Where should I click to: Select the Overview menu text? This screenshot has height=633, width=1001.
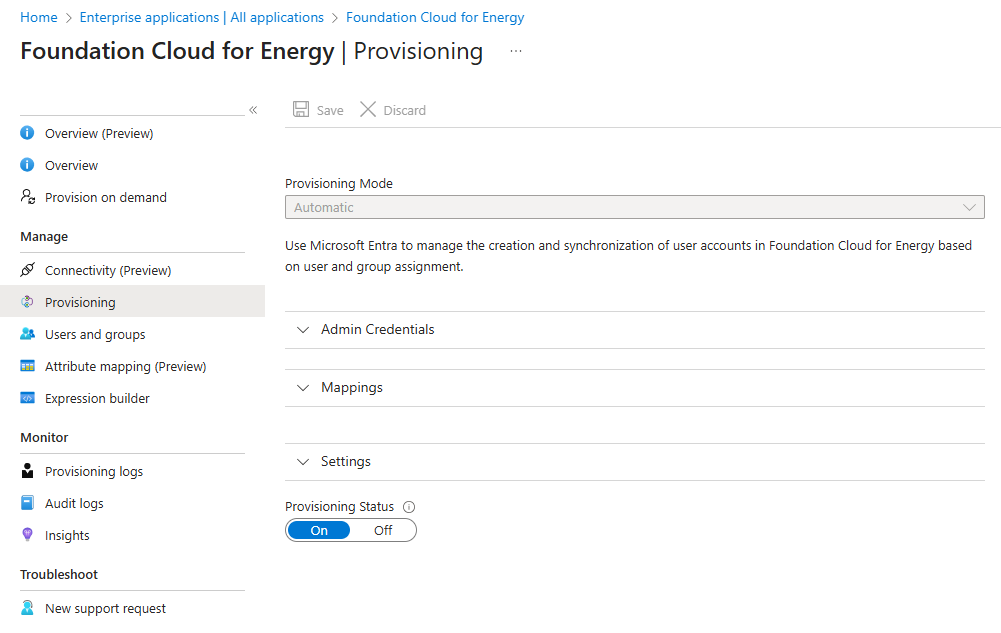(x=71, y=165)
